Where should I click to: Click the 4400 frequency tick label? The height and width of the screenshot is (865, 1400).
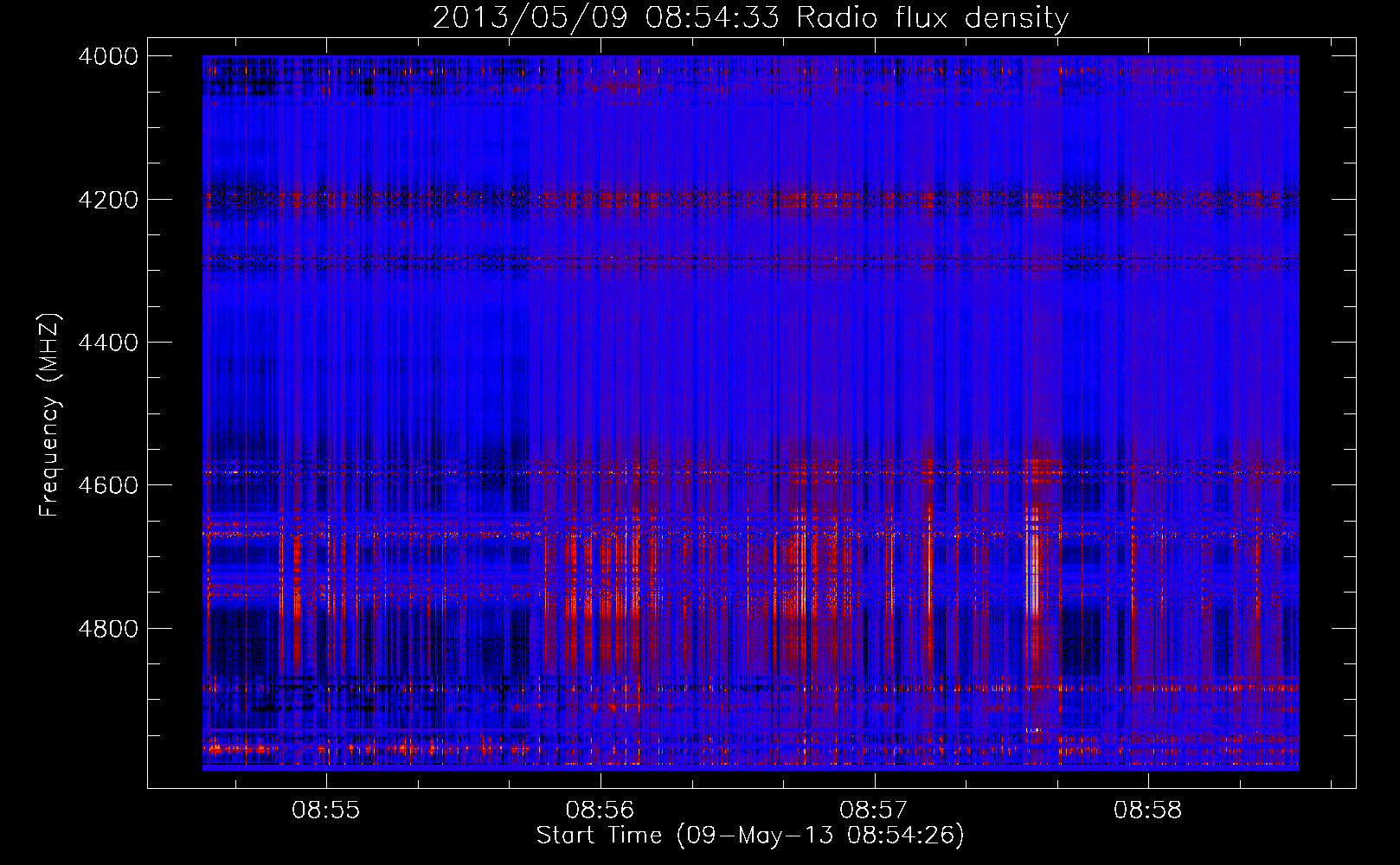pos(108,343)
